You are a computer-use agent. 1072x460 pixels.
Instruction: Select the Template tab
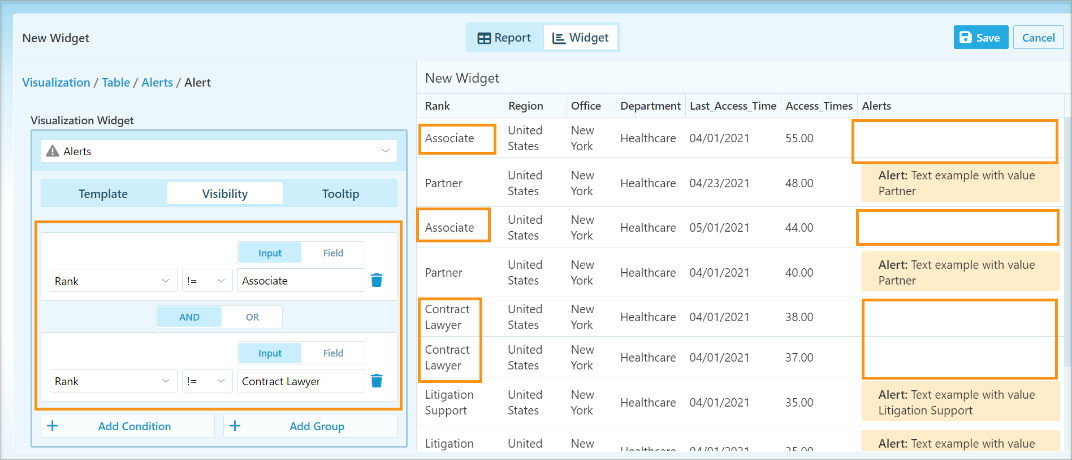103,193
